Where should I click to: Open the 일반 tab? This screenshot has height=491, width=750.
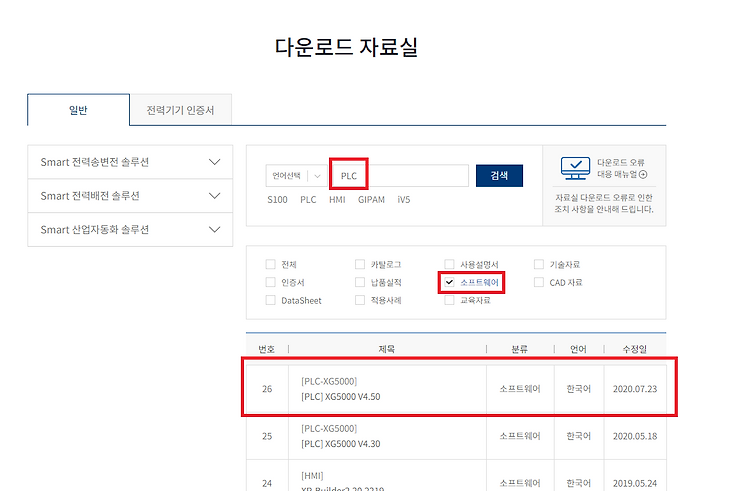78,110
